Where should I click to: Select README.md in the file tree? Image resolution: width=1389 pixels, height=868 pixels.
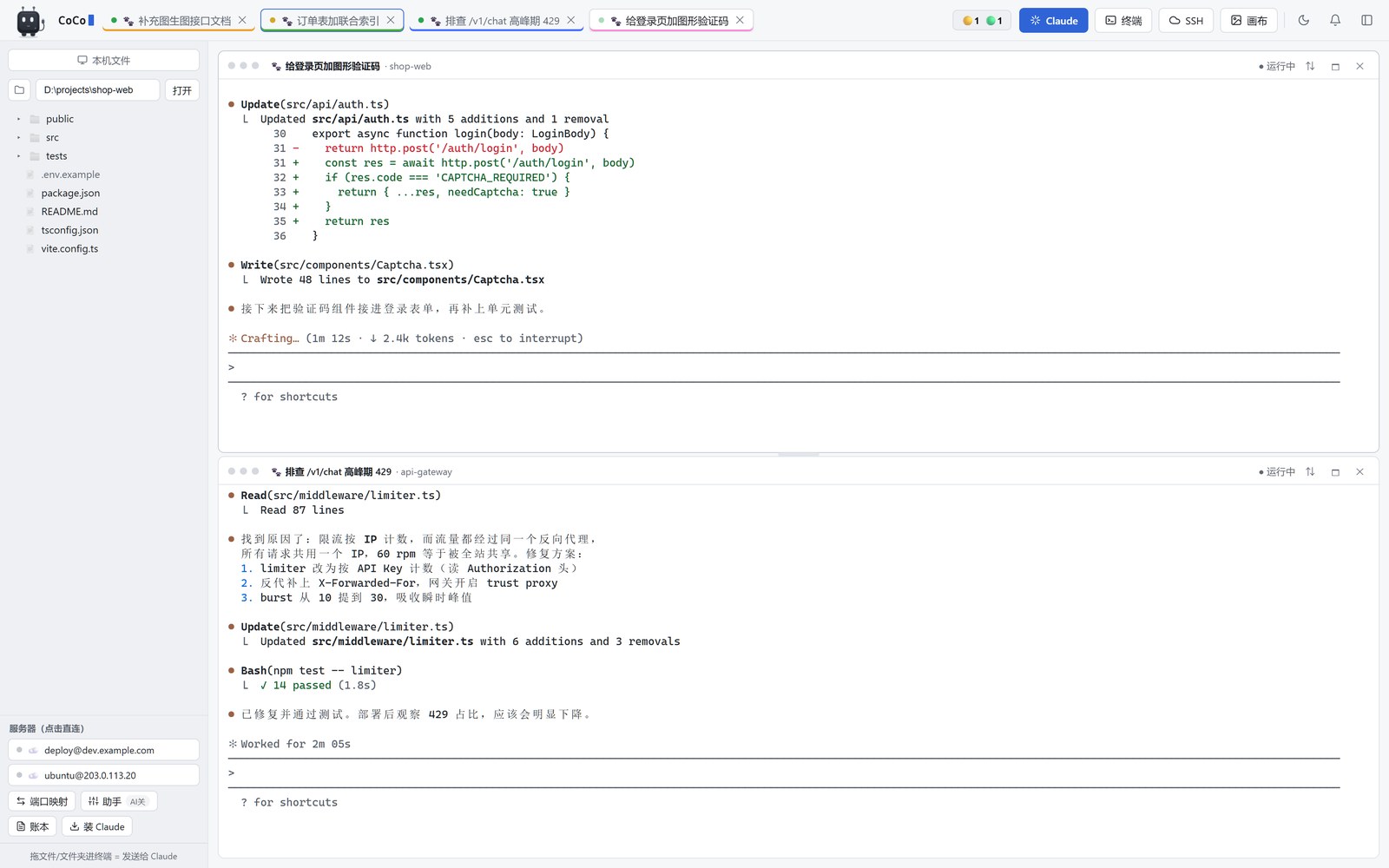click(x=69, y=212)
